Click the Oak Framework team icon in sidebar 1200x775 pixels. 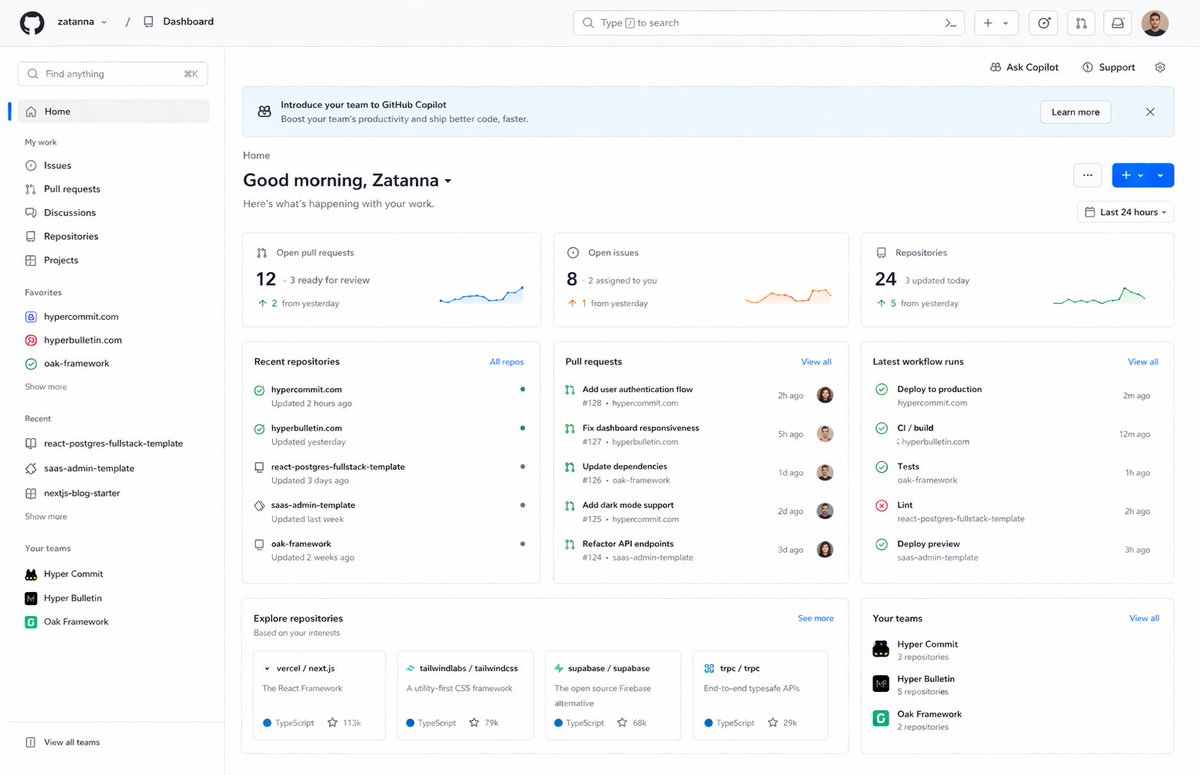click(x=31, y=622)
